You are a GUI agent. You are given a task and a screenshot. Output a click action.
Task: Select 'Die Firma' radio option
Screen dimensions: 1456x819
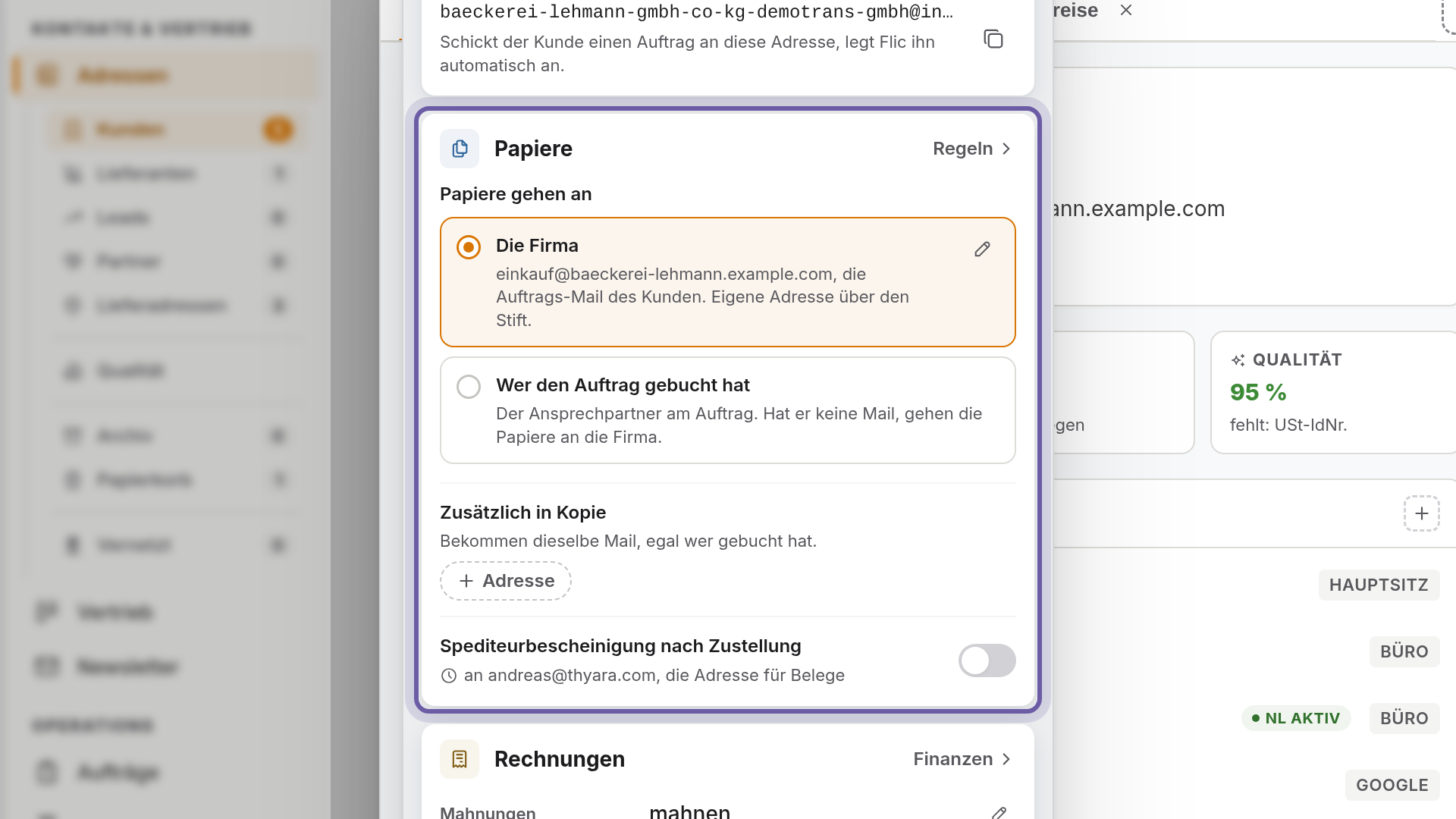(x=469, y=247)
